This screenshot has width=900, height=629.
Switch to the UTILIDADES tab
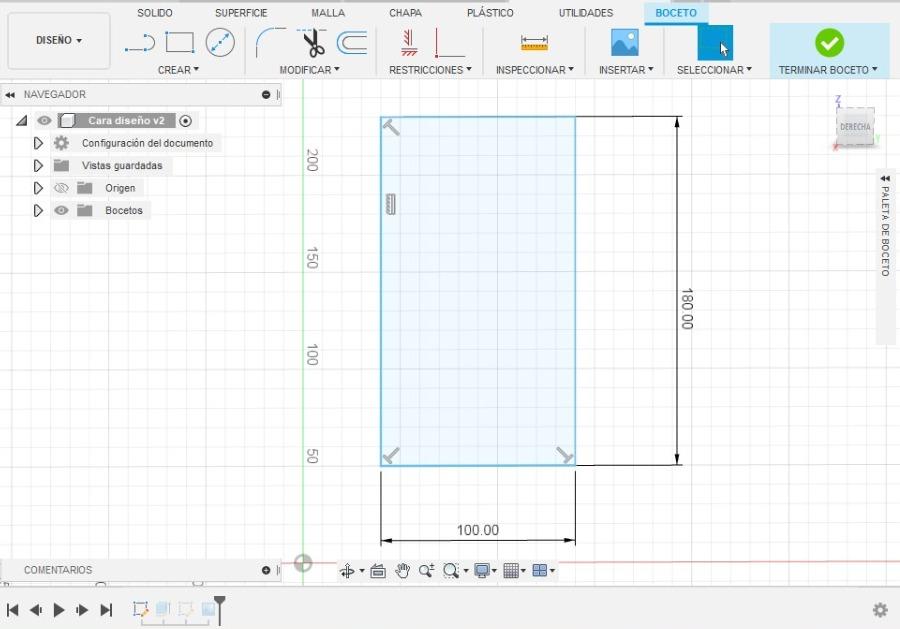586,13
